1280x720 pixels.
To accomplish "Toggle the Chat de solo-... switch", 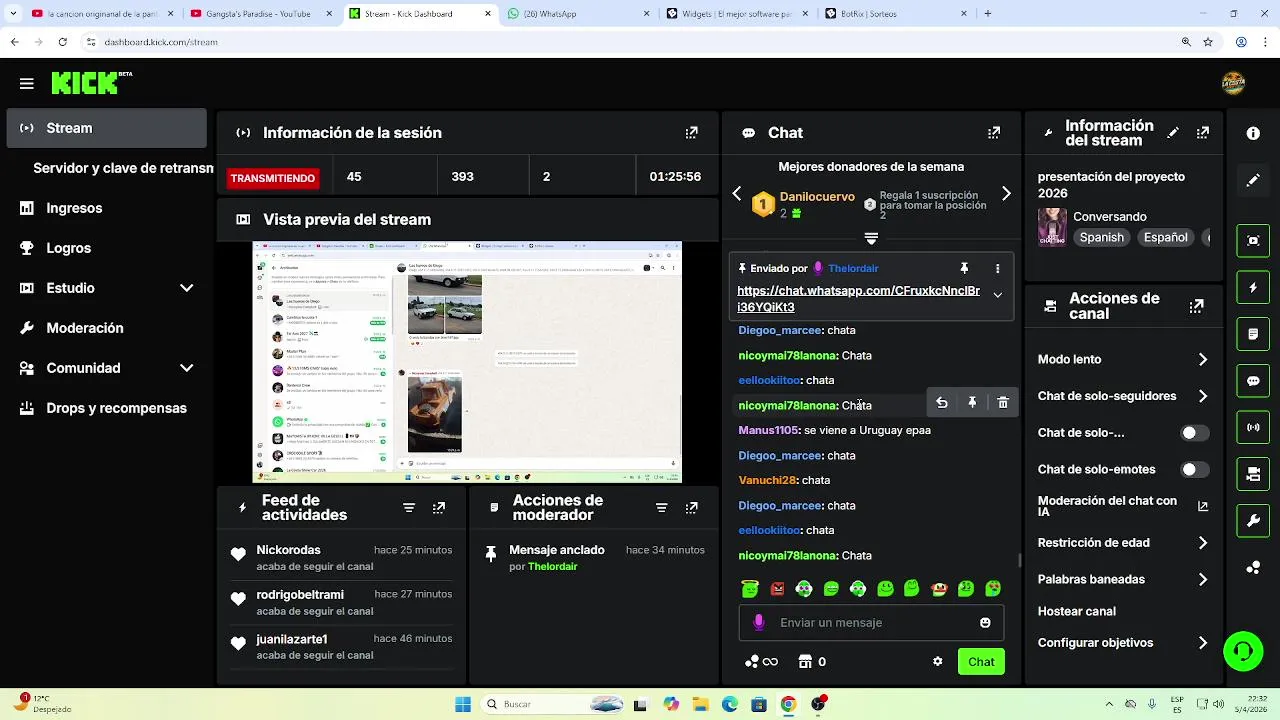I will tap(1194, 433).
